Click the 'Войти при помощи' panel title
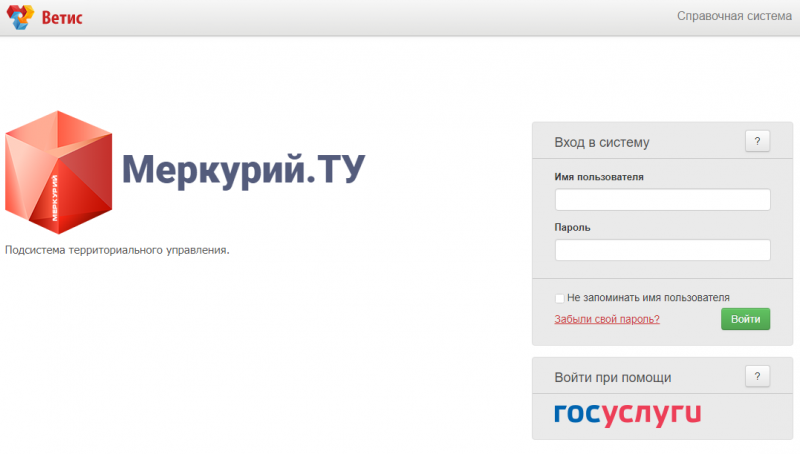This screenshot has height=454, width=800. (613, 377)
